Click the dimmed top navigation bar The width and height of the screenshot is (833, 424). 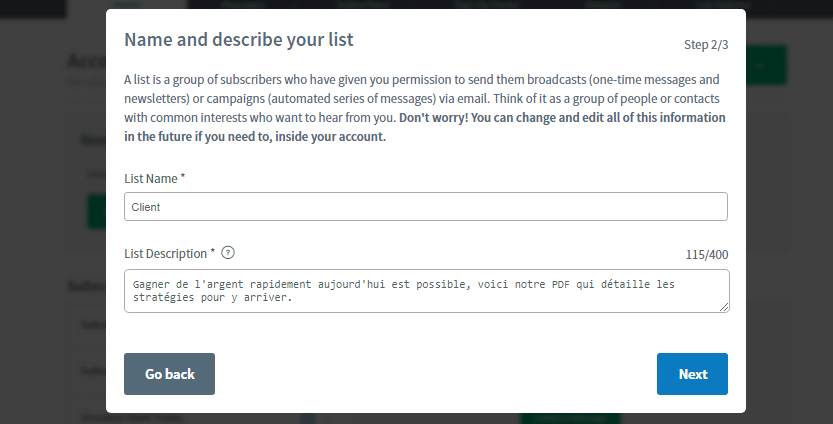(x=416, y=4)
